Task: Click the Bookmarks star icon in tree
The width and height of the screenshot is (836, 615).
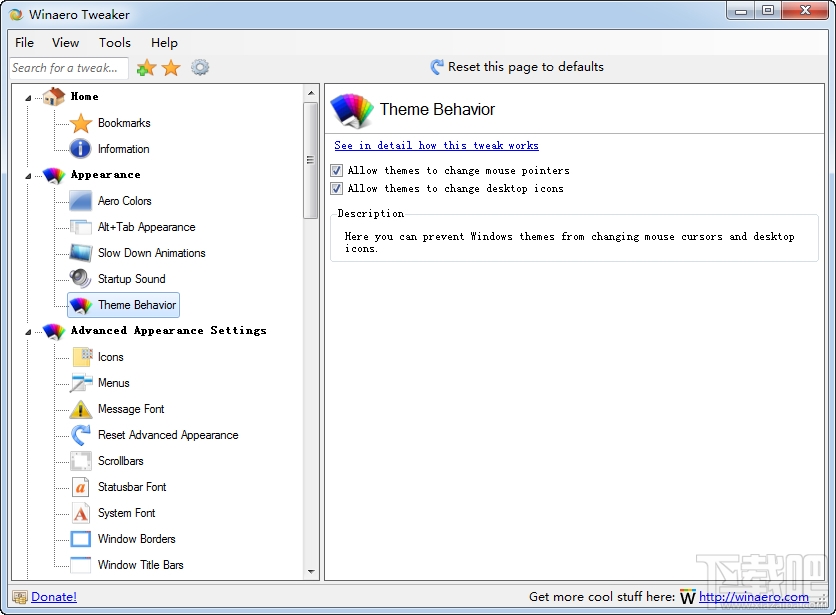Action: click(x=81, y=123)
